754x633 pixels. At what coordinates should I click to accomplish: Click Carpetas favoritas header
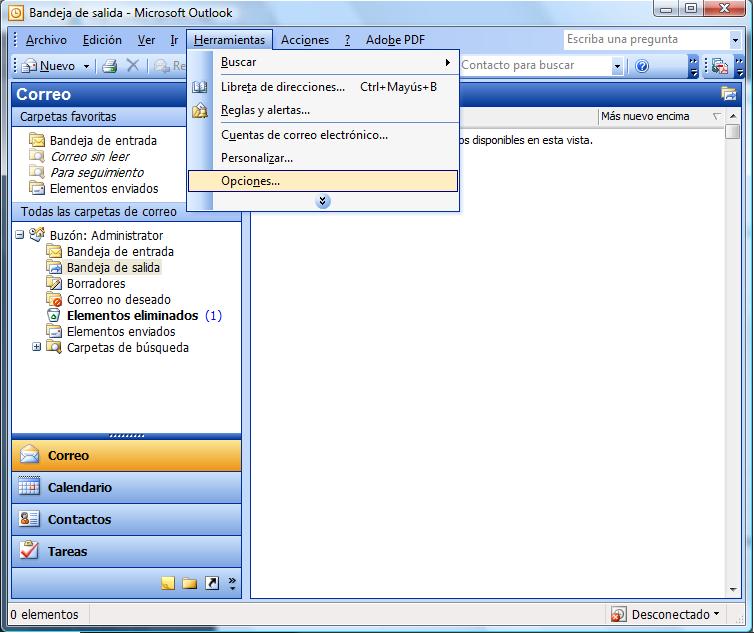(99, 117)
